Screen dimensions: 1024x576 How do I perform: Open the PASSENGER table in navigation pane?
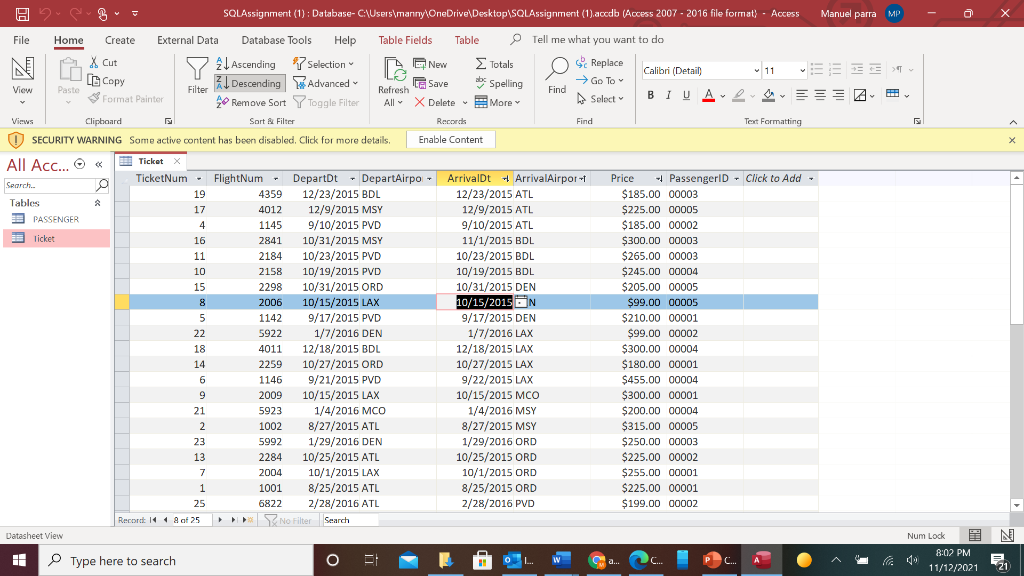[55, 218]
